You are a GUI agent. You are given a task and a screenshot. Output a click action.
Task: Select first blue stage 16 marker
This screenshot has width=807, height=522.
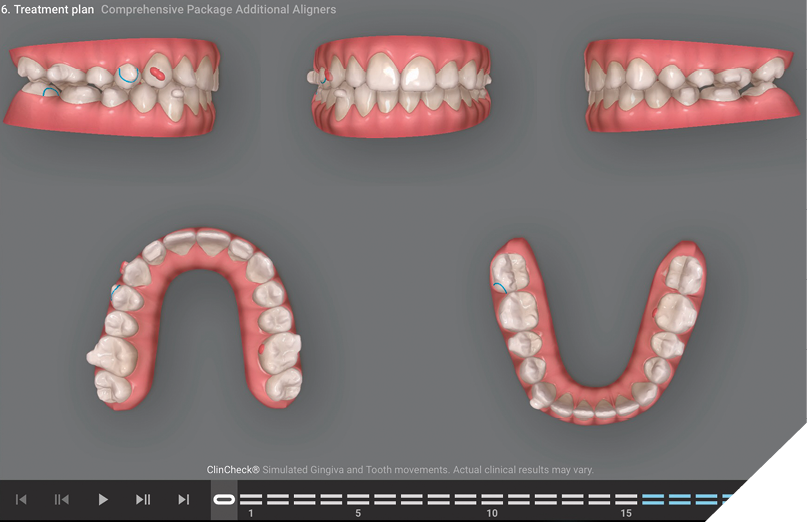point(653,499)
